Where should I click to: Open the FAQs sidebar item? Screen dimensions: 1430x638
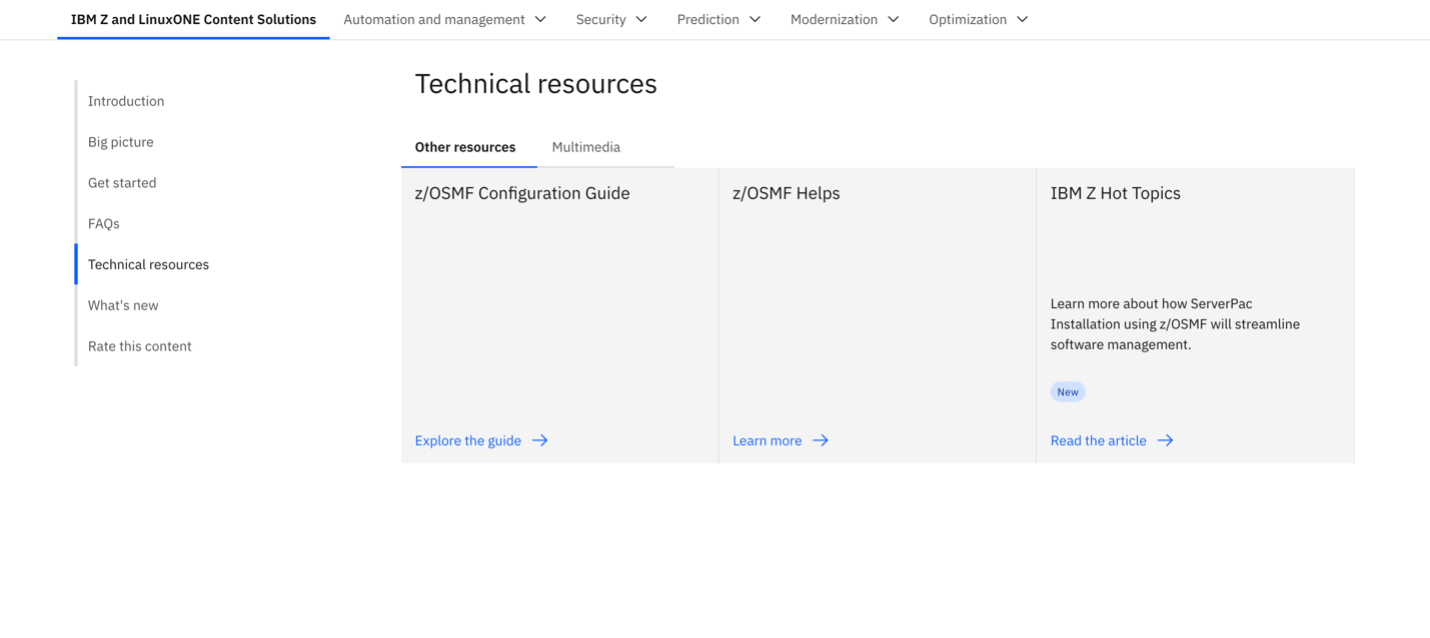coord(104,224)
